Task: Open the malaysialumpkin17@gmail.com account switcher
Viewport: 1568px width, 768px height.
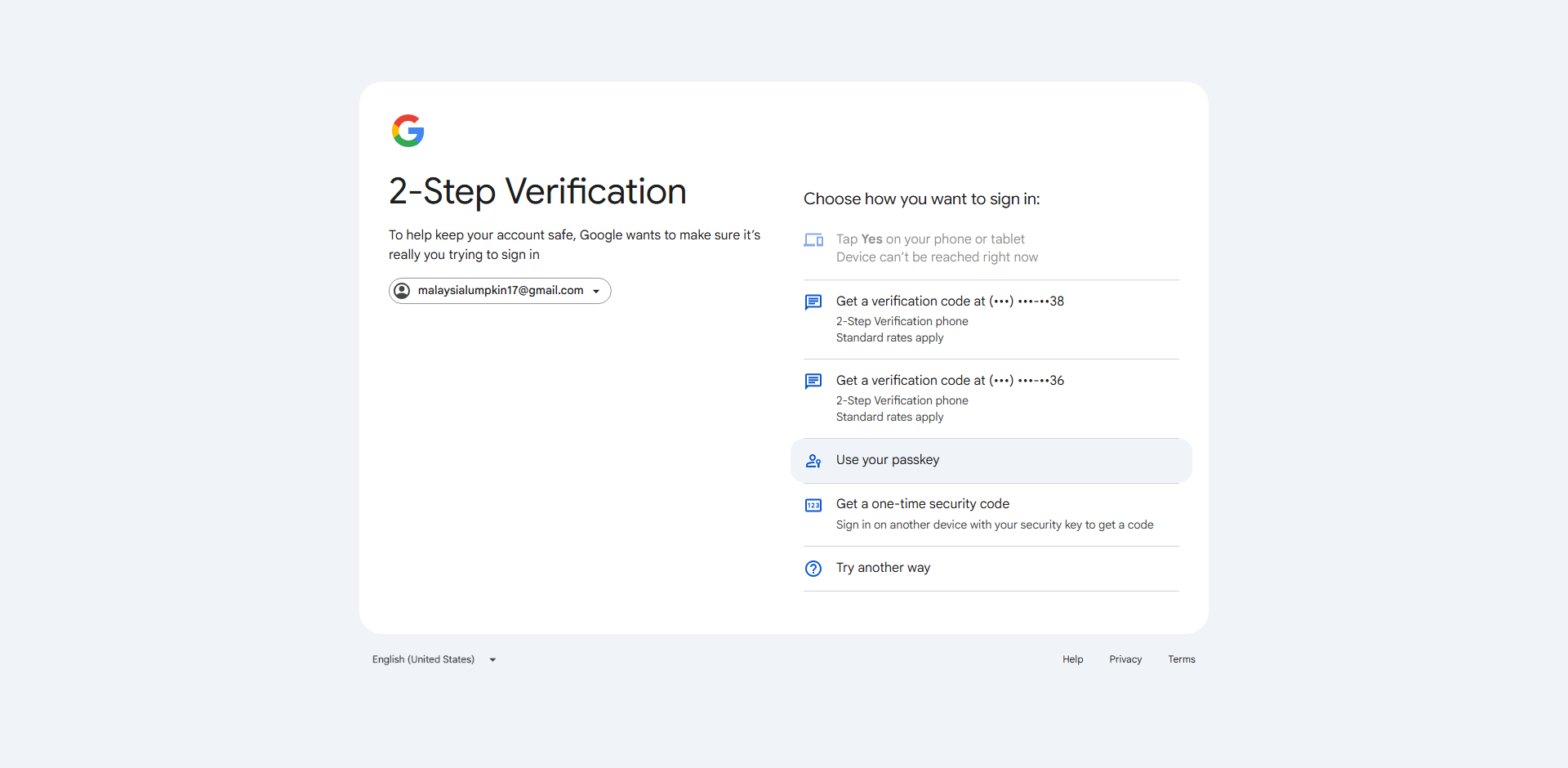Action: (x=500, y=291)
